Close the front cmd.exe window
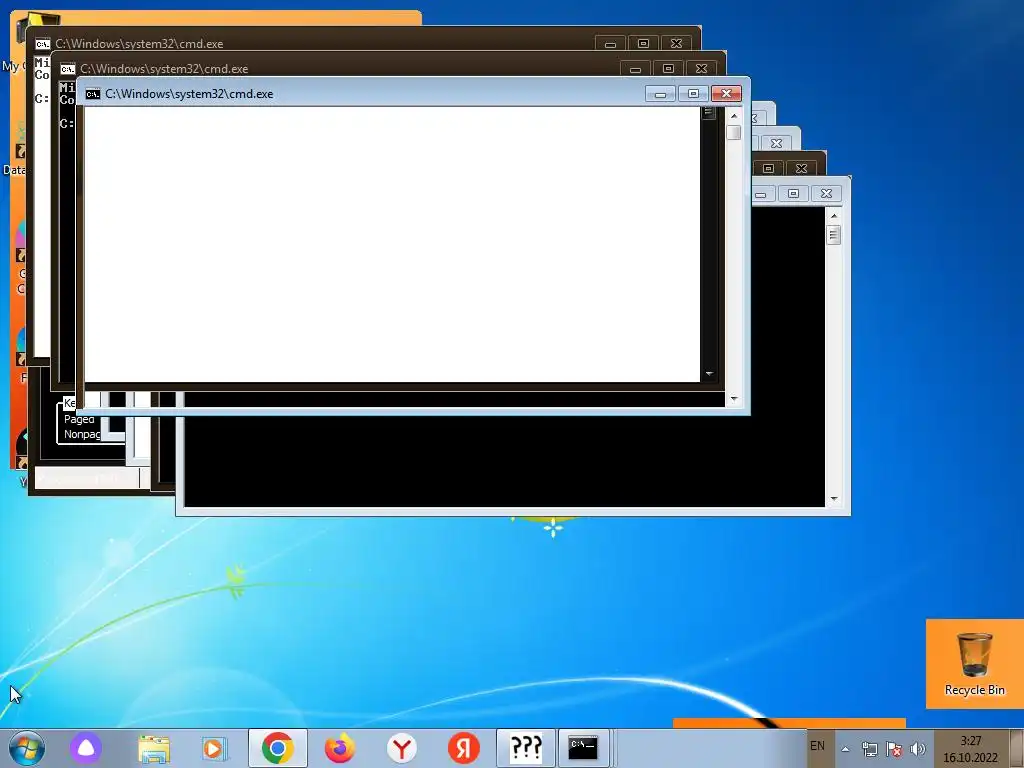Viewport: 1024px width, 768px height. tap(726, 94)
